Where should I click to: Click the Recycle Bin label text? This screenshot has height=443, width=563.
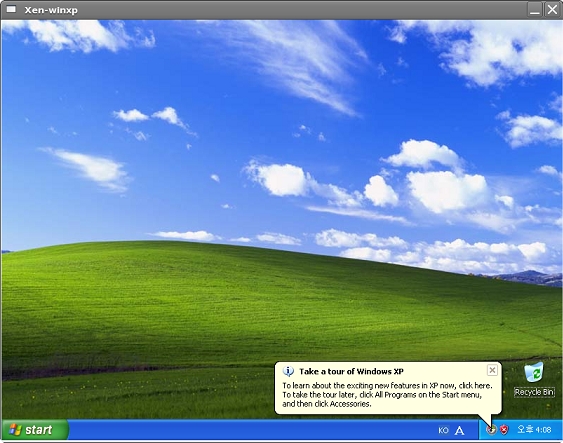(534, 392)
